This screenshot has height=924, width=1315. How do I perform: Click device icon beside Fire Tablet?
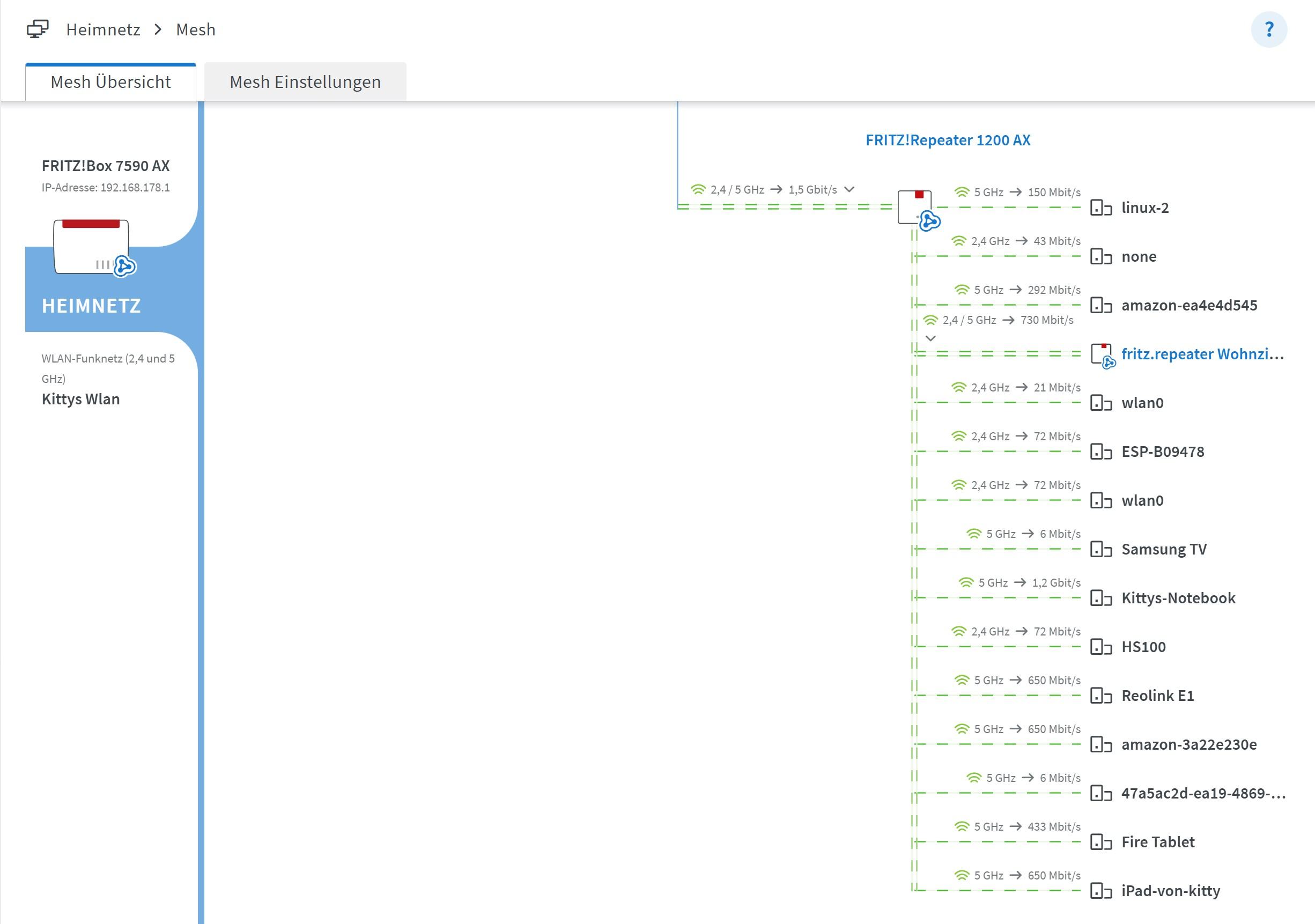coord(1101,841)
